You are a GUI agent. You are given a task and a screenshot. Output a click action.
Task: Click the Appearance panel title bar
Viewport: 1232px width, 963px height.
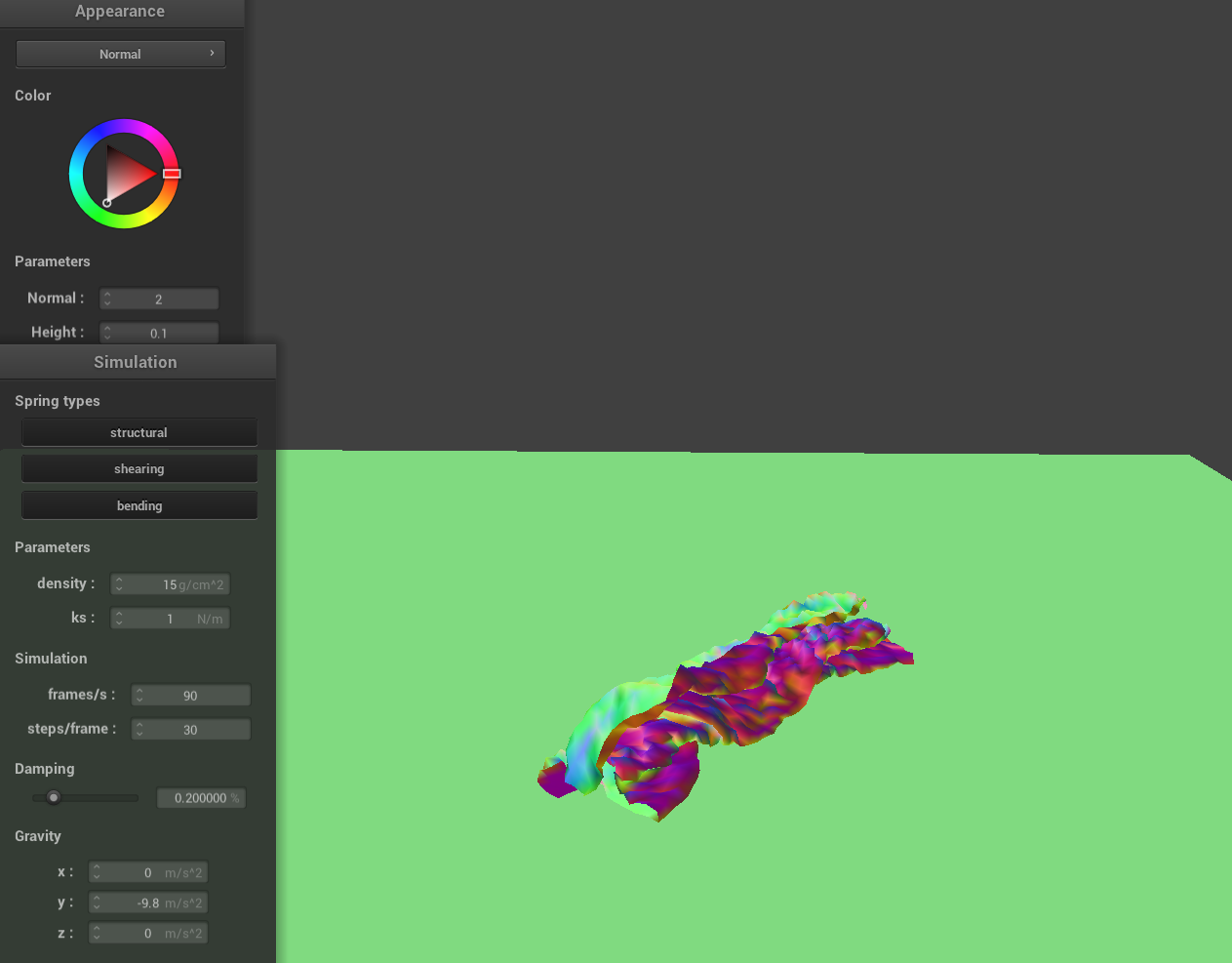tap(120, 12)
